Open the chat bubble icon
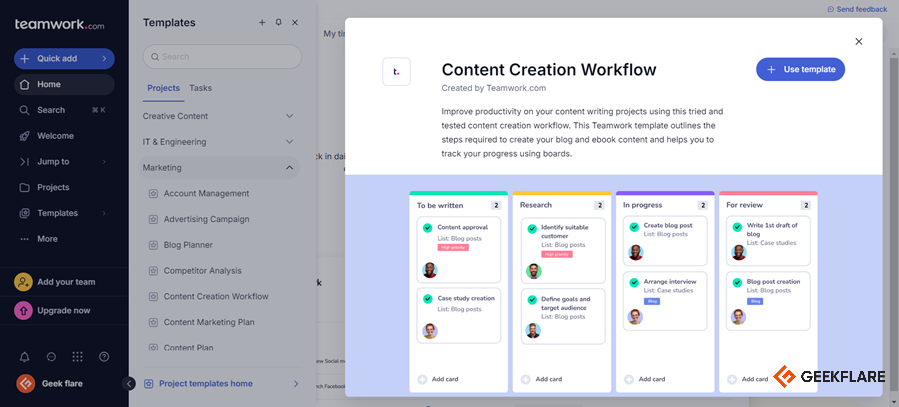The width and height of the screenshot is (899, 407). 51,357
